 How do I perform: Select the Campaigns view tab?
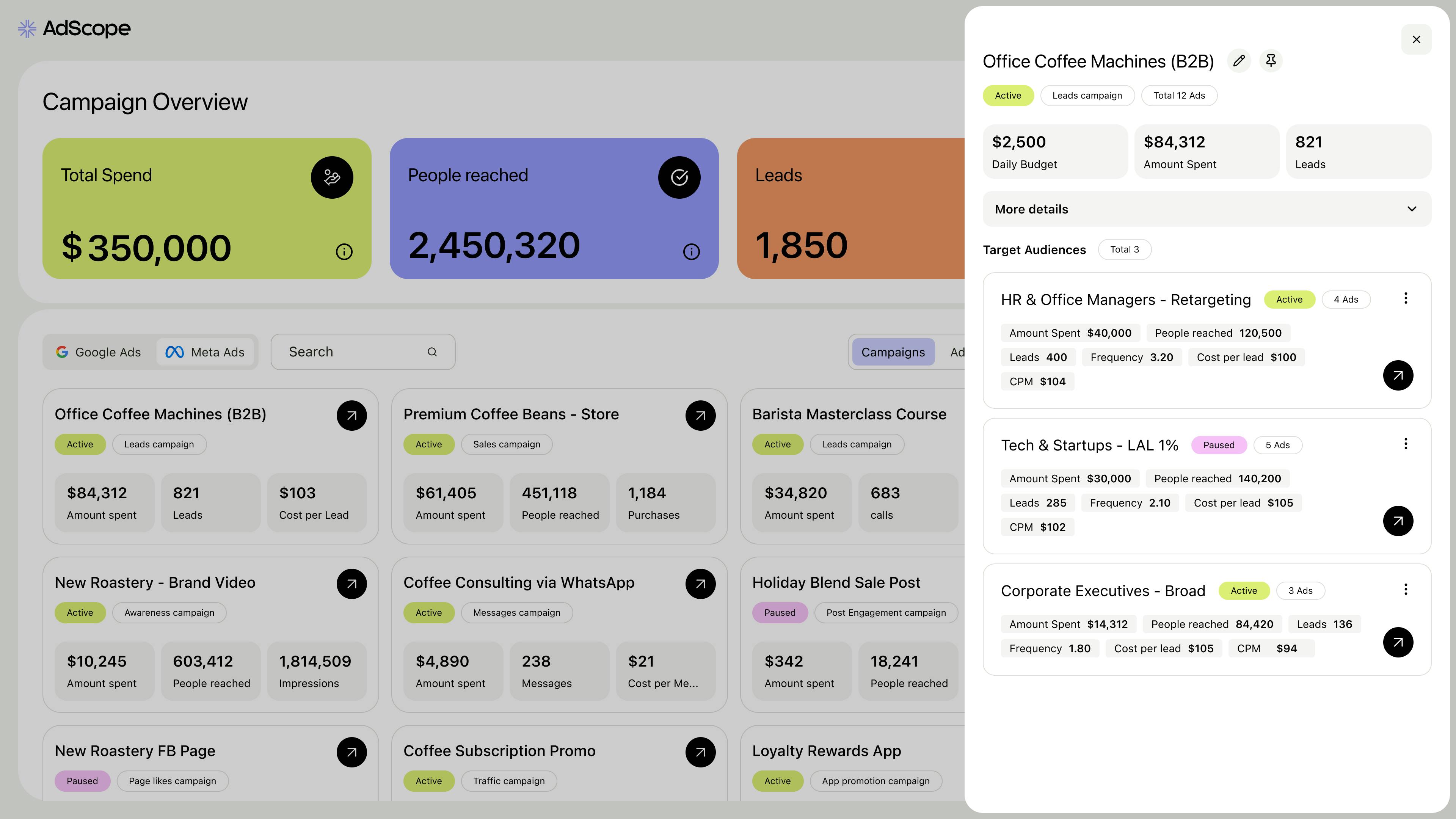point(893,352)
